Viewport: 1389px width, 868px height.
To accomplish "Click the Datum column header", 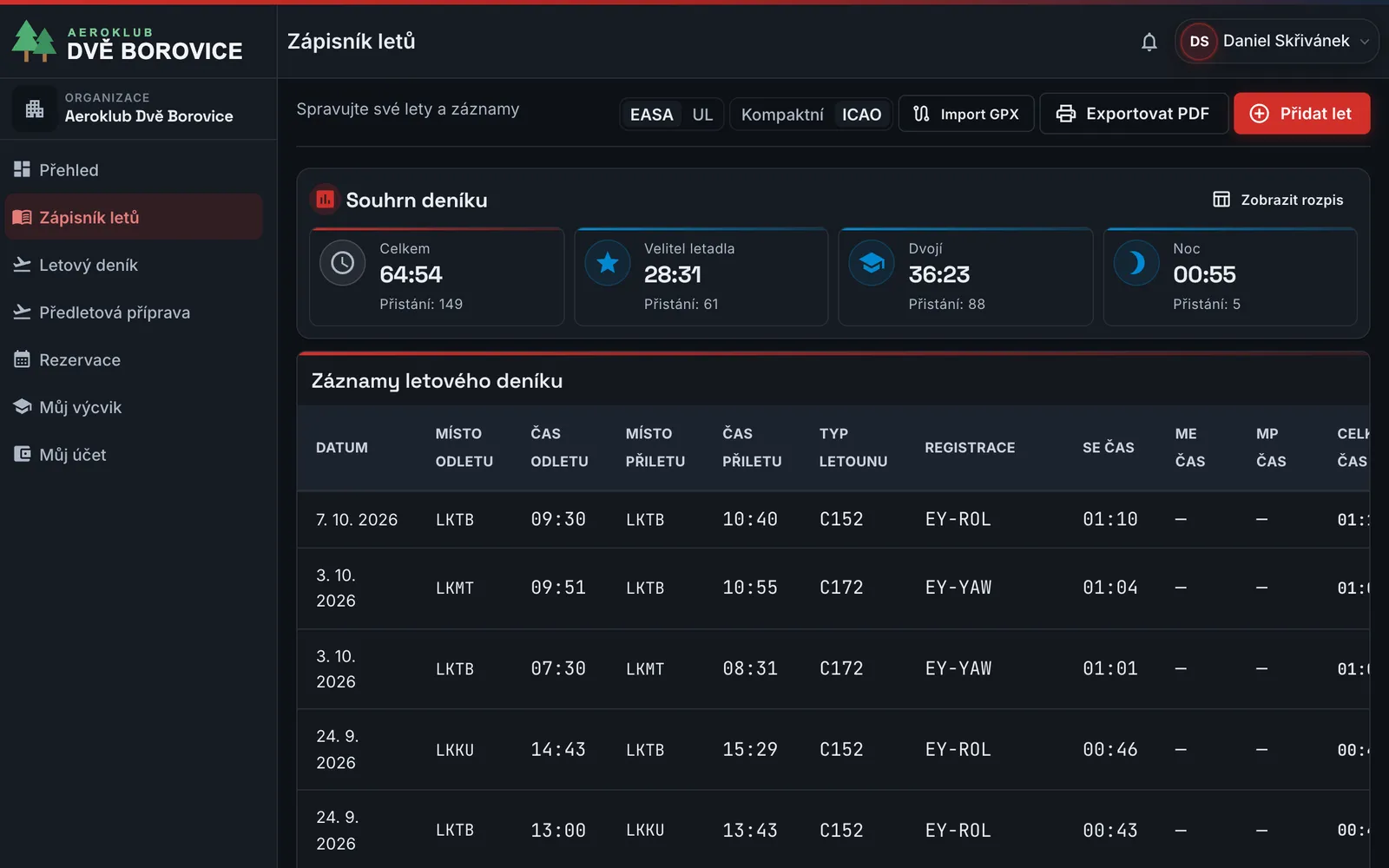I will 342,448.
